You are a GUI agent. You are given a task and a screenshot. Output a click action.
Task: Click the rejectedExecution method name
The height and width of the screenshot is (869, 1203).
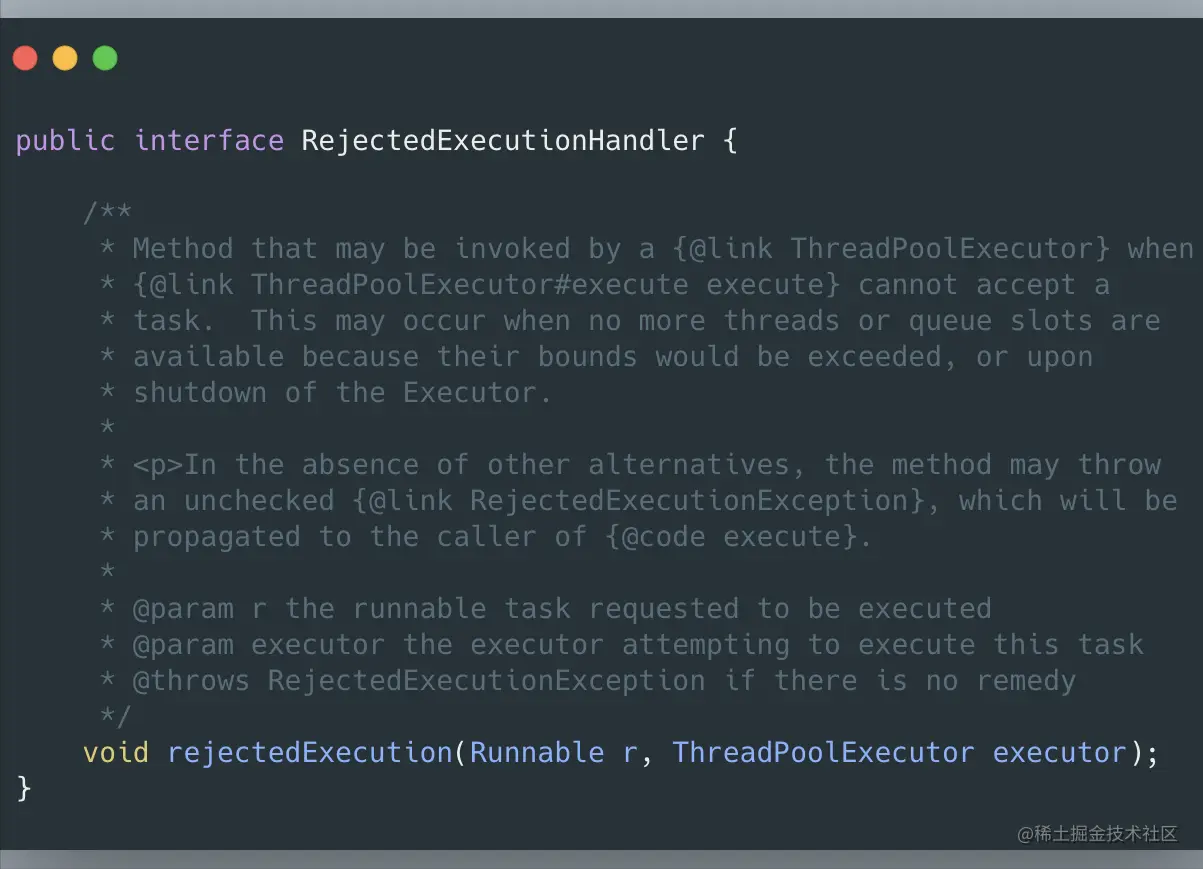(x=310, y=753)
